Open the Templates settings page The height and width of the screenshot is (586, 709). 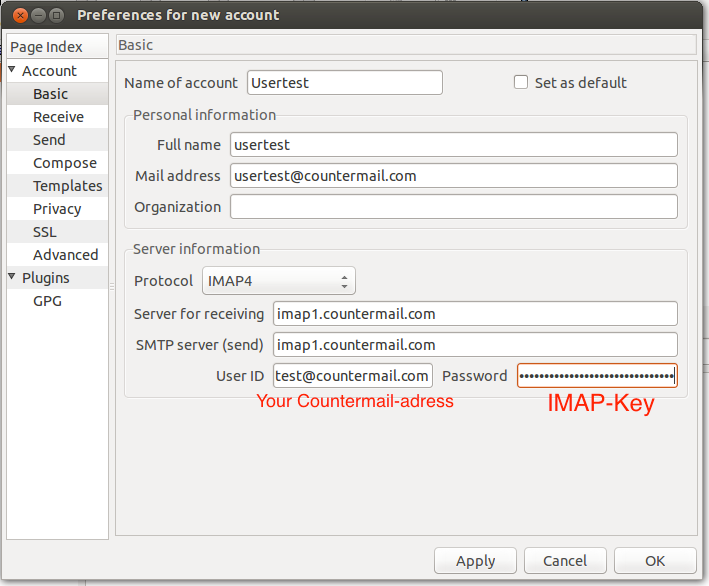(57, 186)
